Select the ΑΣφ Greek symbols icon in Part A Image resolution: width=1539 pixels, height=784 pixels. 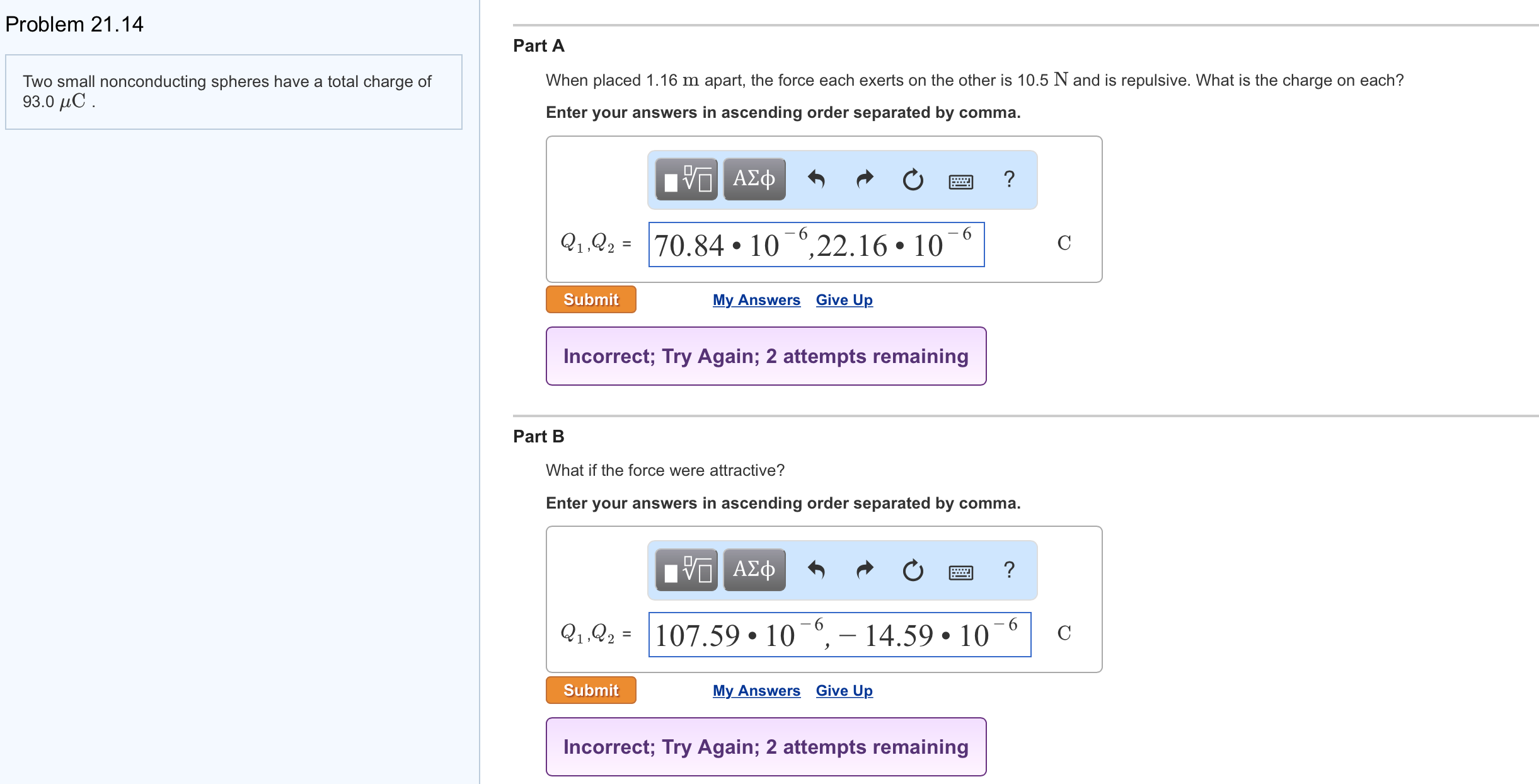[x=753, y=180]
